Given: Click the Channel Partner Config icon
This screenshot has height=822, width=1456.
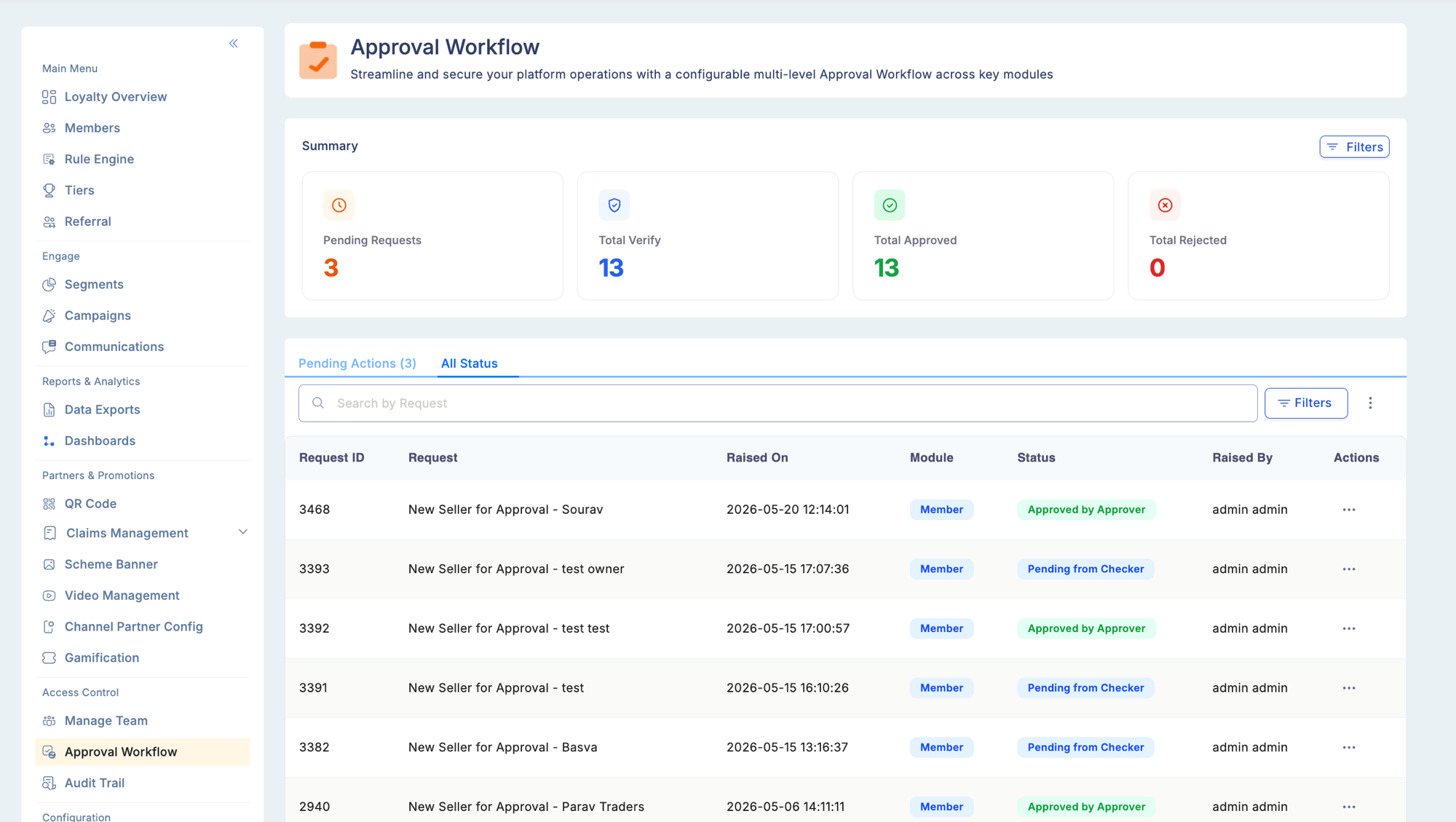Looking at the screenshot, I should click(x=49, y=627).
